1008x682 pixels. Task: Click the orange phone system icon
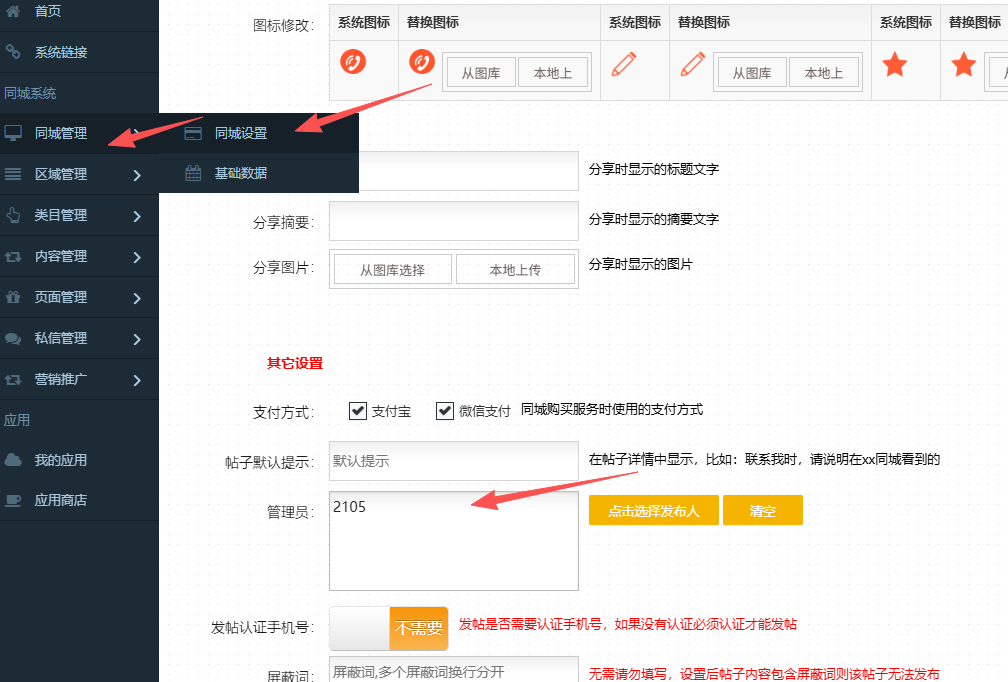(x=353, y=62)
